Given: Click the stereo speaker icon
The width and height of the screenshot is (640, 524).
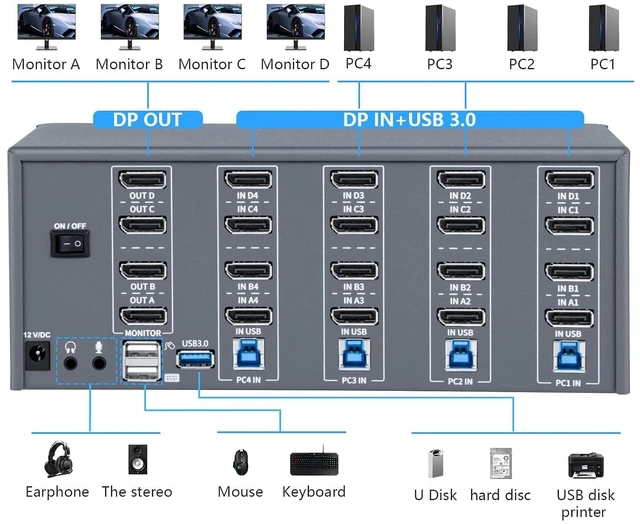Looking at the screenshot, I should coord(138,459).
